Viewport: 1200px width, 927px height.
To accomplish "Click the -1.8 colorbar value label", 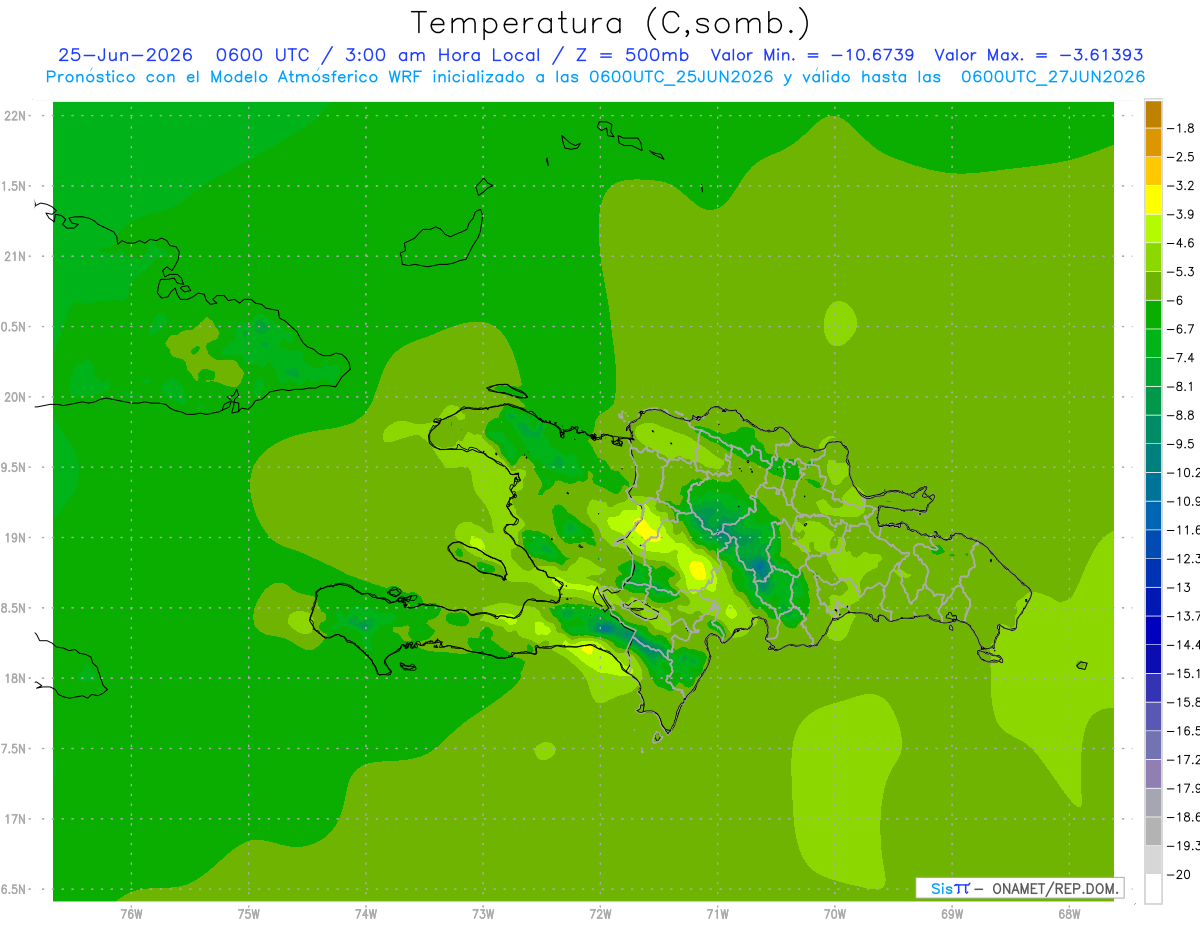I will tap(1181, 128).
